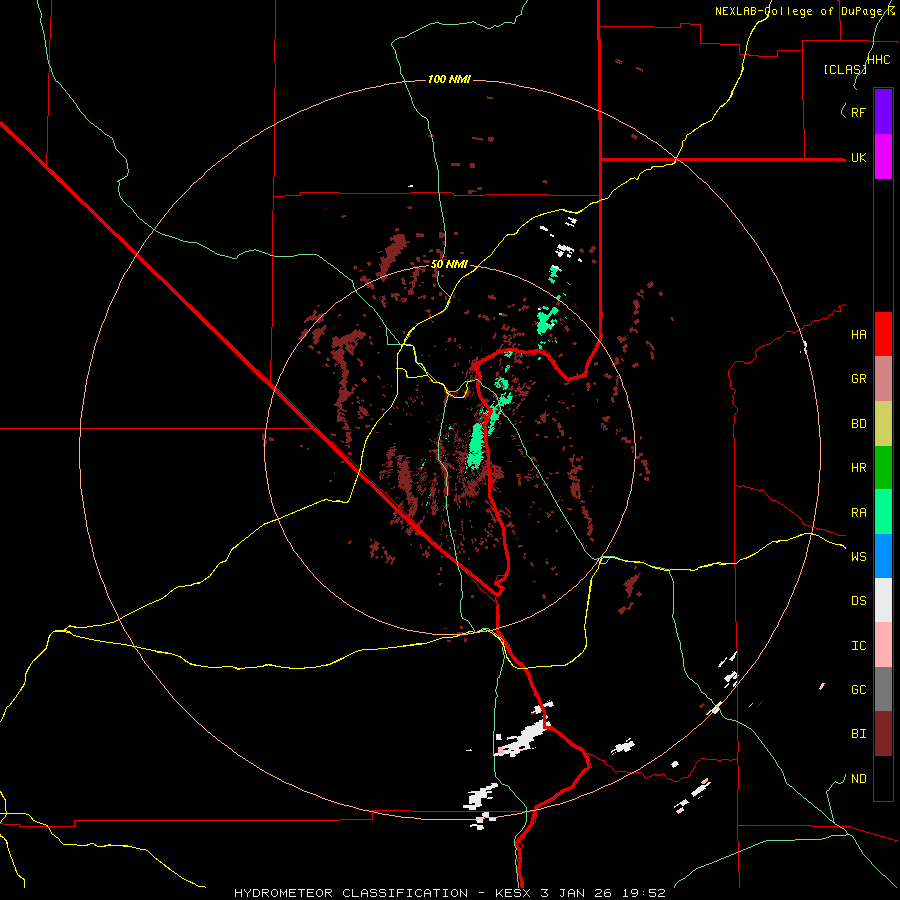Click the green HR legend color swatch
Screen dimensions: 900x900
tap(883, 467)
